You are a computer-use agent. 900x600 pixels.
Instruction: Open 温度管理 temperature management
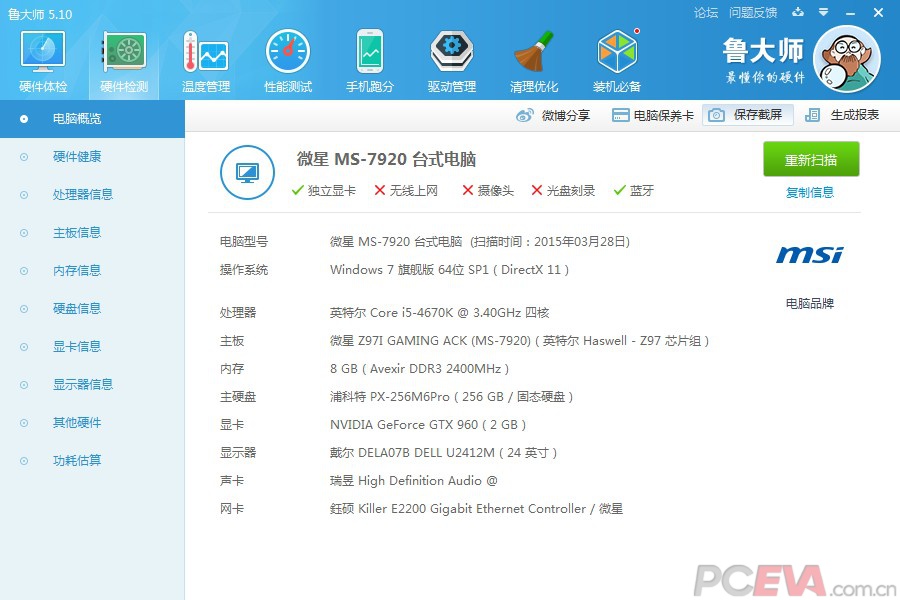click(205, 62)
